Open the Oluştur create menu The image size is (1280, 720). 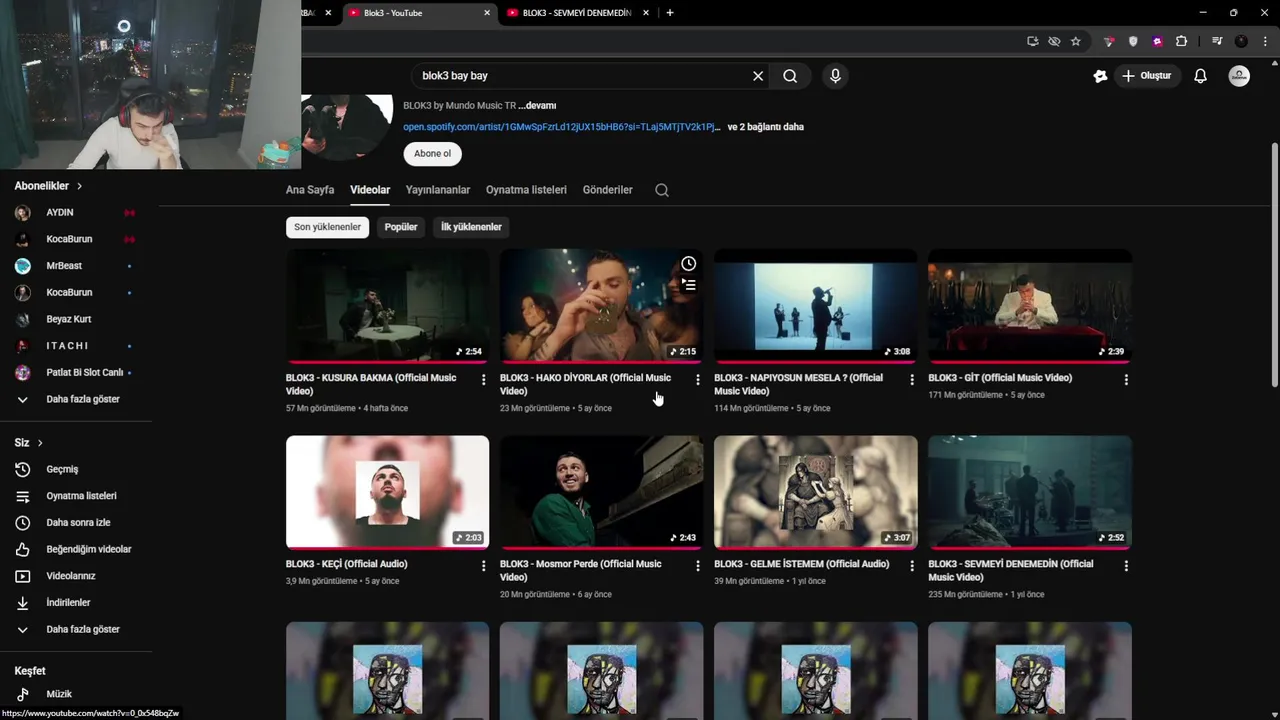1147,76
